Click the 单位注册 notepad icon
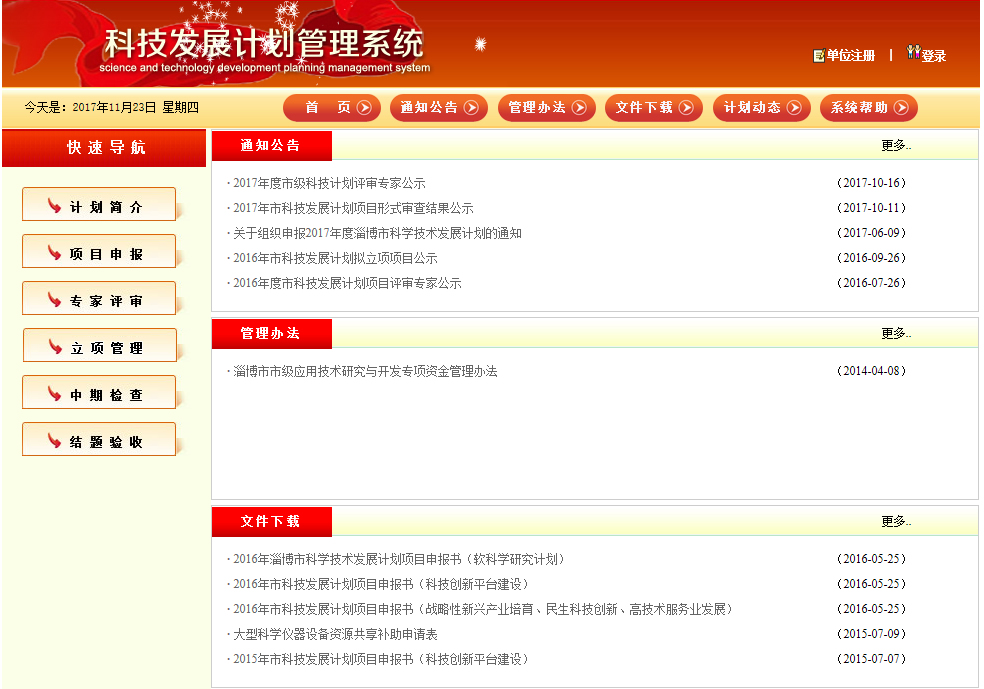The image size is (984, 689). point(819,56)
